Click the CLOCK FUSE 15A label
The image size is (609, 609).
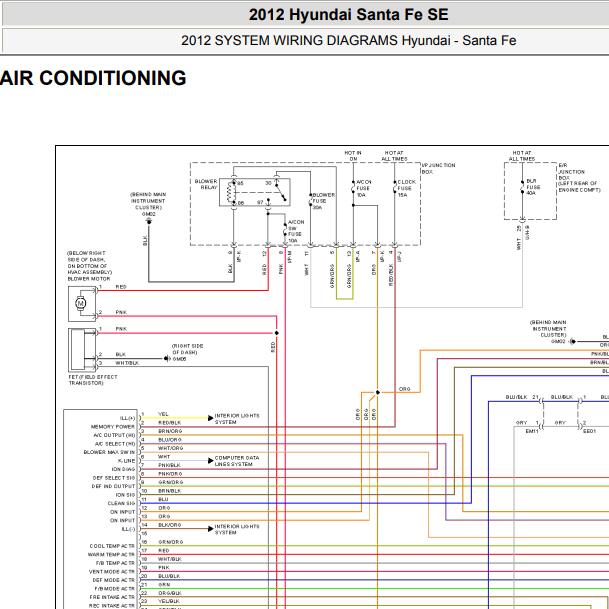coord(406,188)
